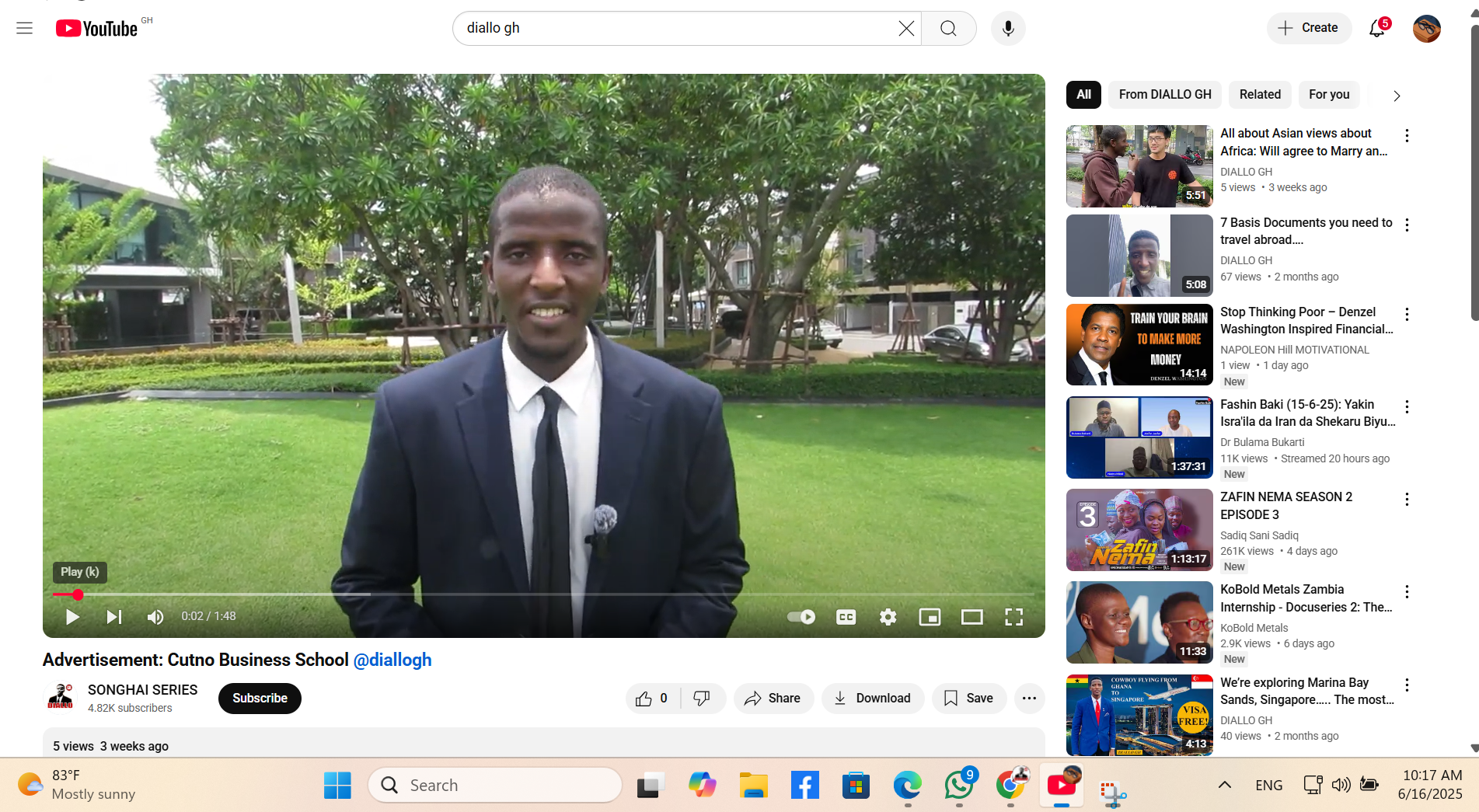
Task: Open Microsoft Edge from taskbar
Action: (907, 786)
